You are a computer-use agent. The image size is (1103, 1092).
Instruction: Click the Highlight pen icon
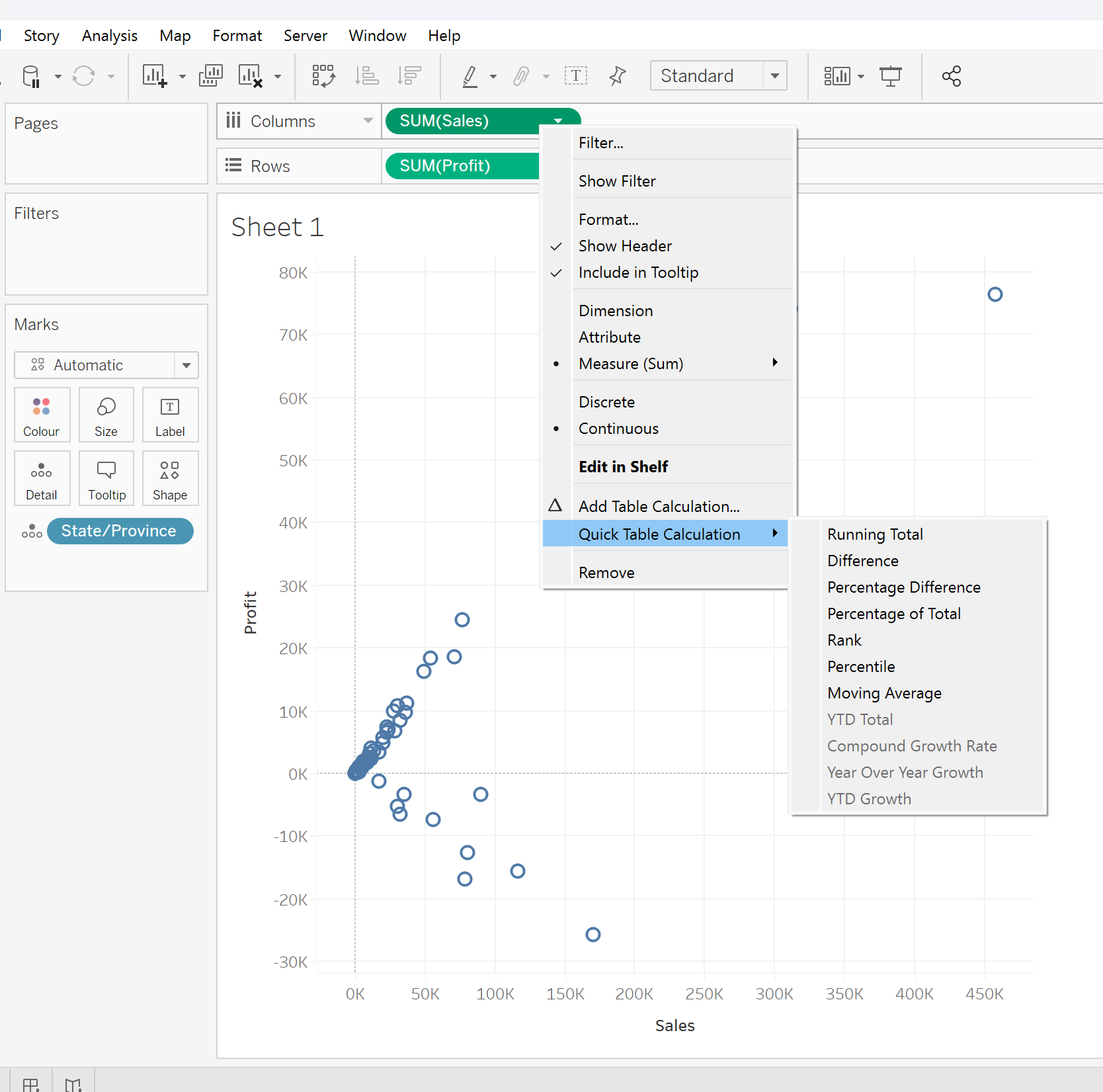[x=470, y=76]
